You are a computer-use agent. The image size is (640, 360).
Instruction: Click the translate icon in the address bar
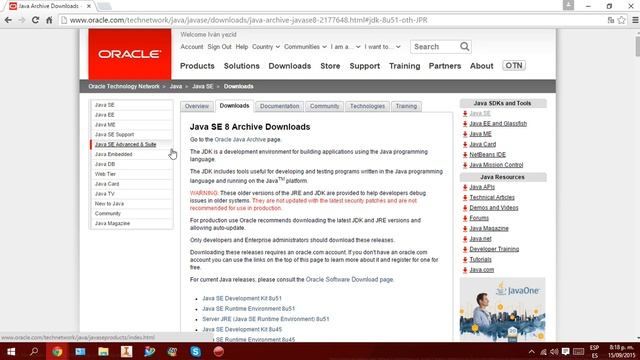tap(611, 20)
